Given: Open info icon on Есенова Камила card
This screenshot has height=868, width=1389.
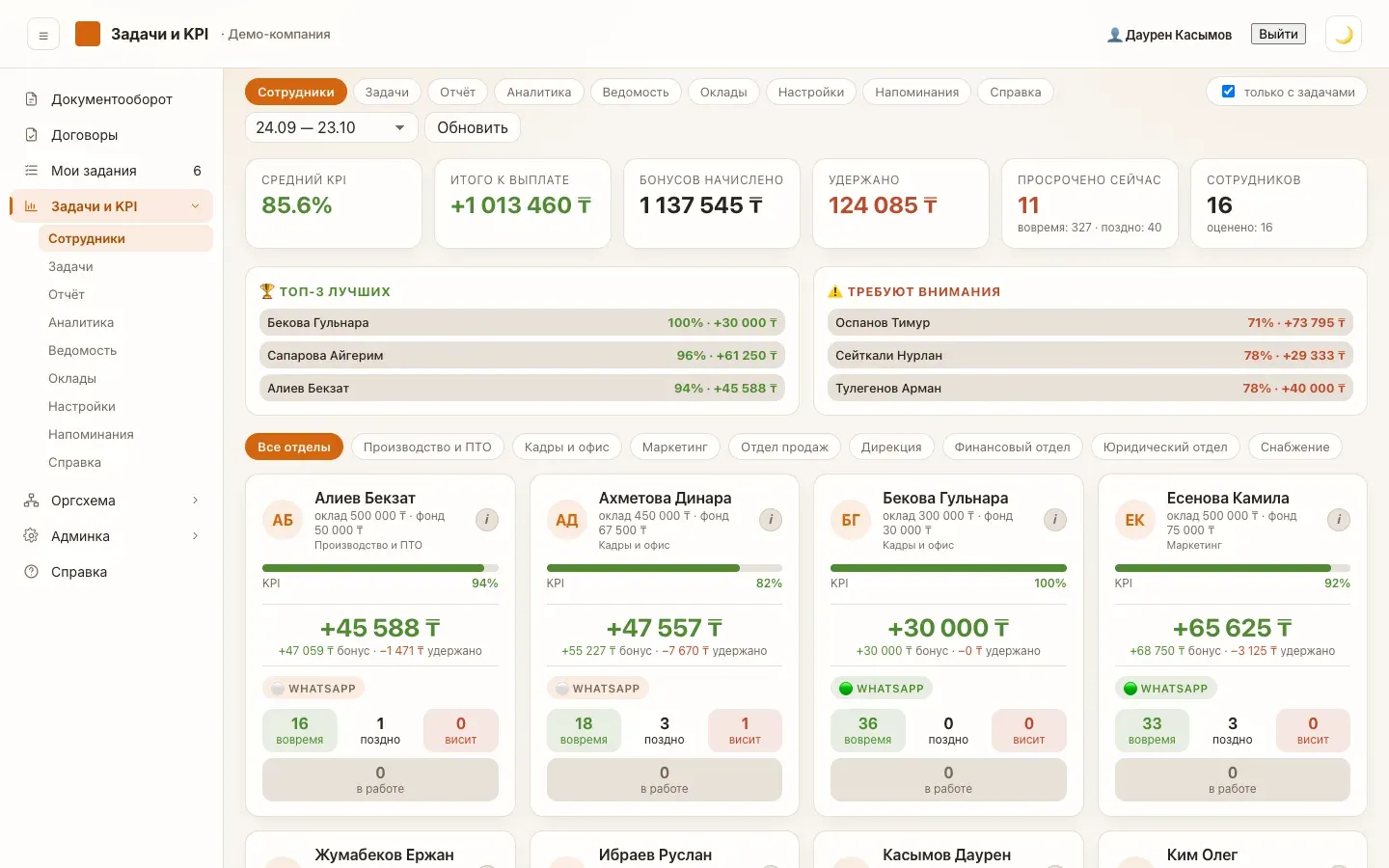Looking at the screenshot, I should click(1339, 520).
